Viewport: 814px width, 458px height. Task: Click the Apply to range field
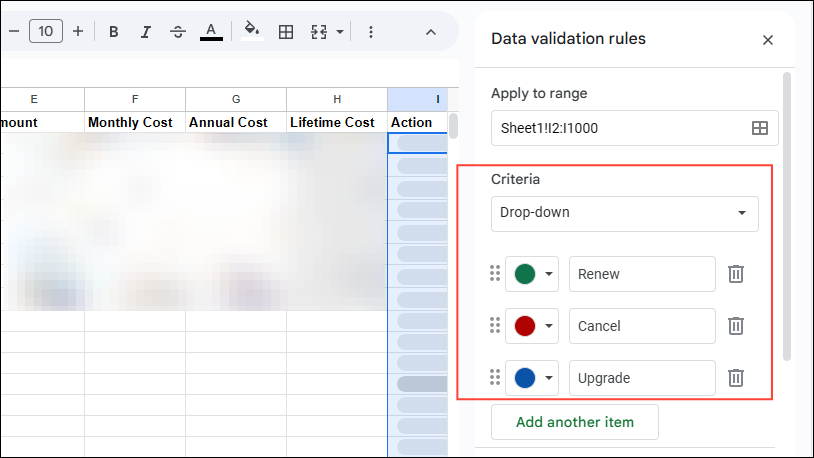point(634,128)
